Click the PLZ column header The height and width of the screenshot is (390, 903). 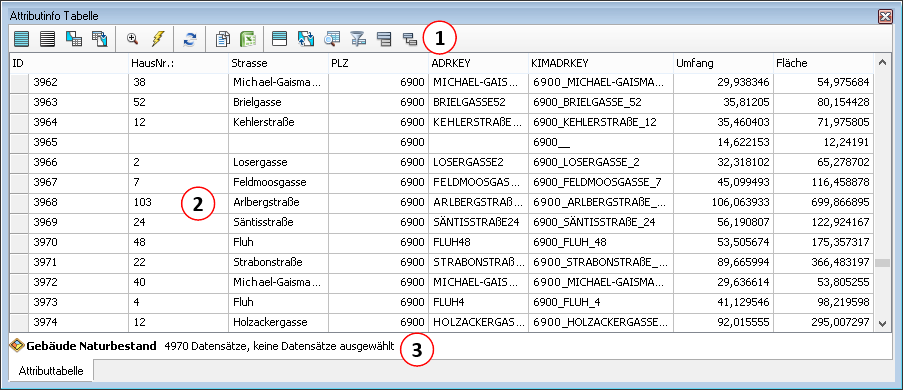coord(378,63)
